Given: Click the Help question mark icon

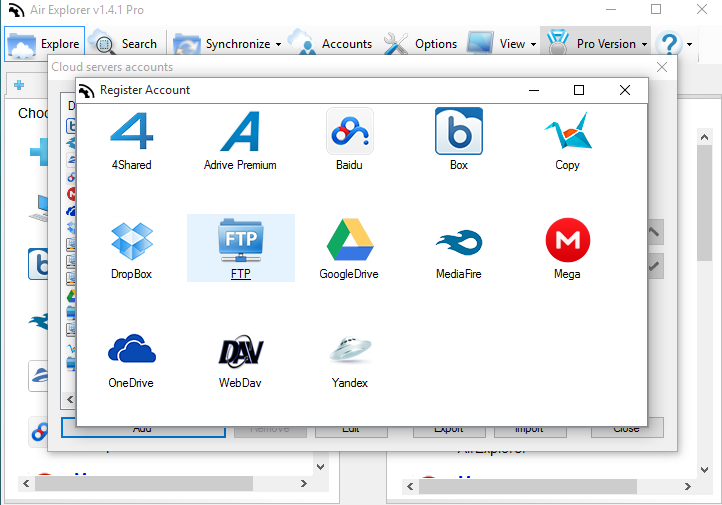Looking at the screenshot, I should [x=668, y=44].
